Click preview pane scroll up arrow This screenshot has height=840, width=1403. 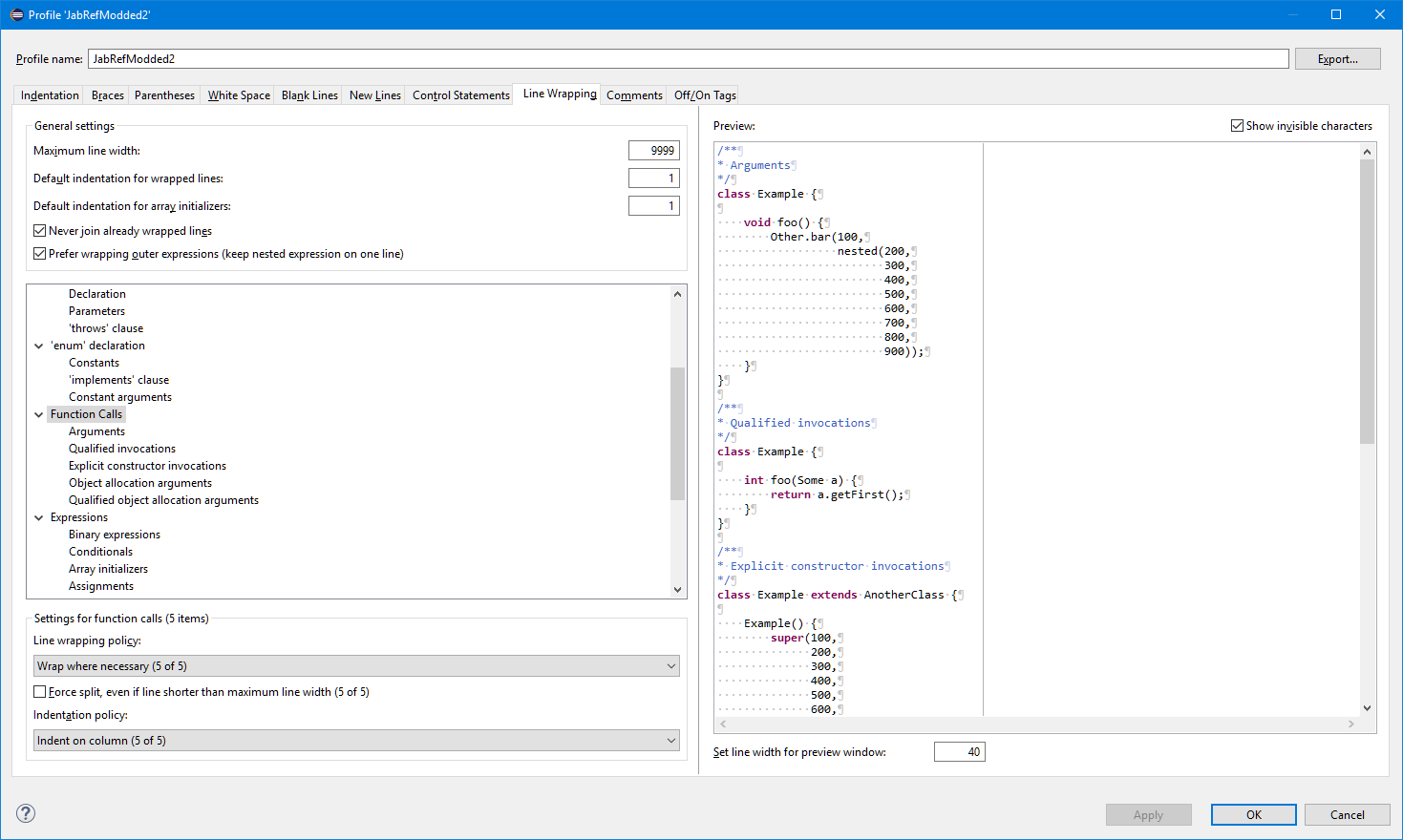[1368, 151]
